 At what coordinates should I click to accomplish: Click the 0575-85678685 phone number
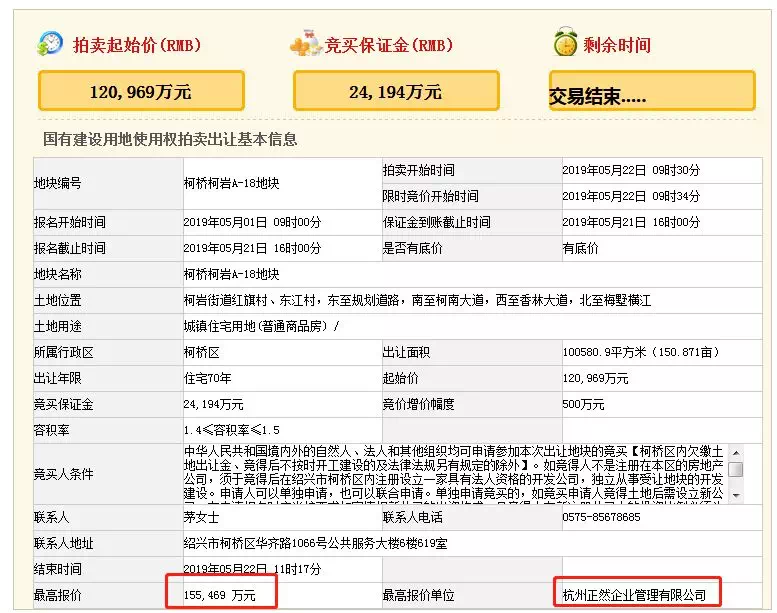click(x=601, y=517)
